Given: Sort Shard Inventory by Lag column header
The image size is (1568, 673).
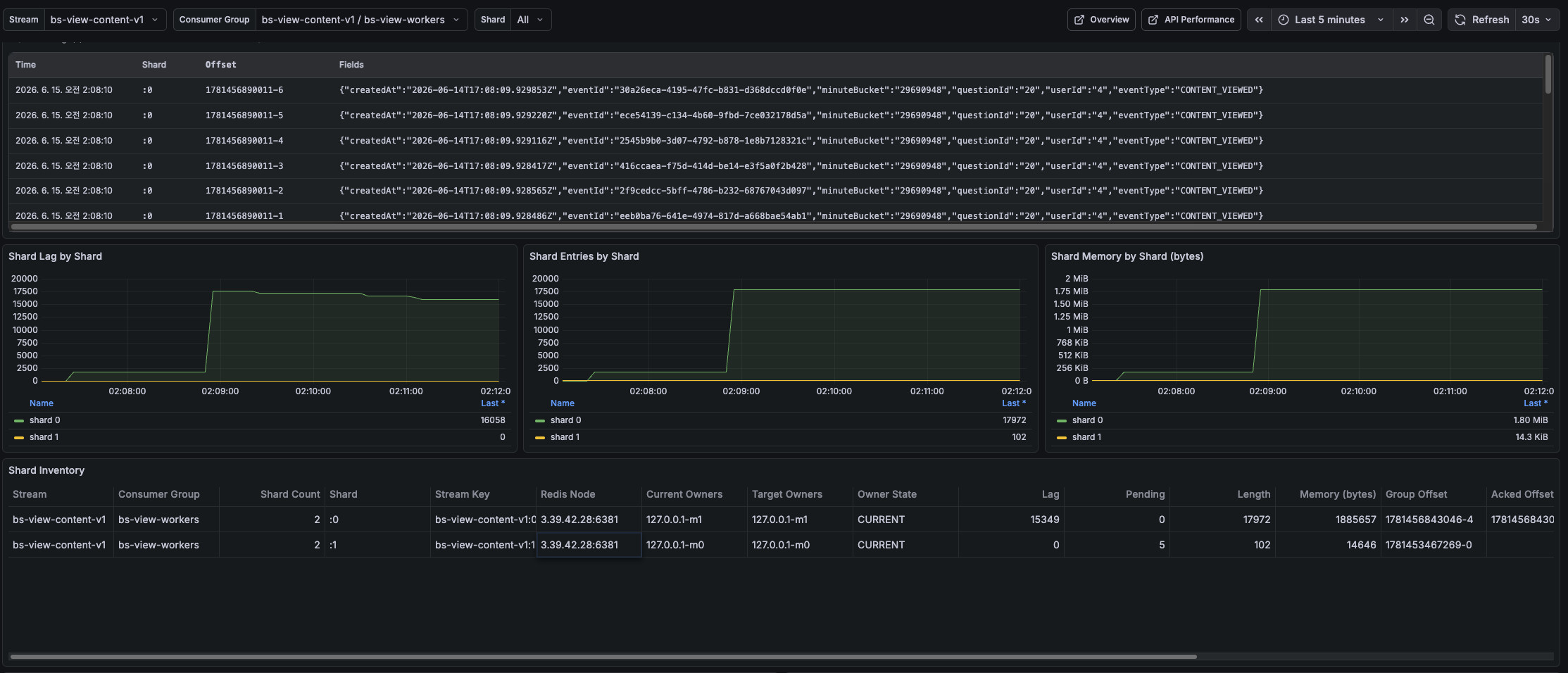Looking at the screenshot, I should click(x=1050, y=494).
